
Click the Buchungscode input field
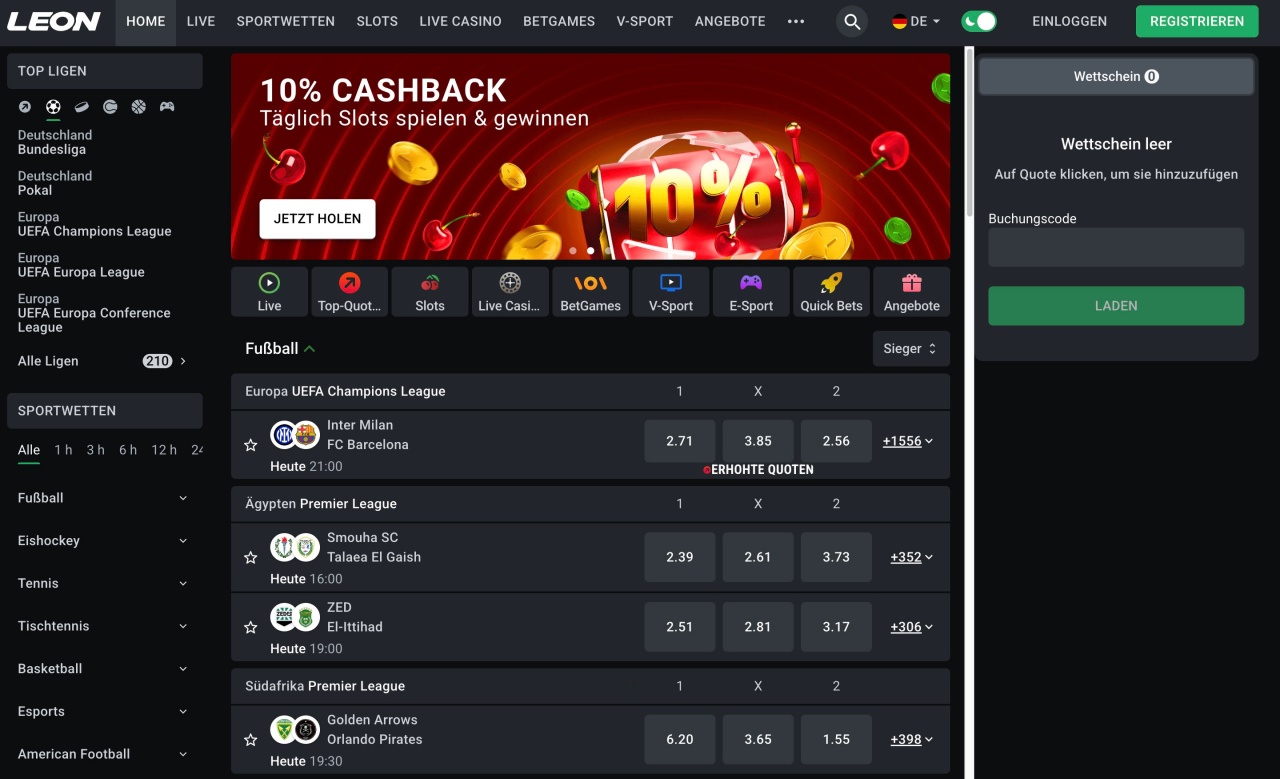(x=1116, y=247)
